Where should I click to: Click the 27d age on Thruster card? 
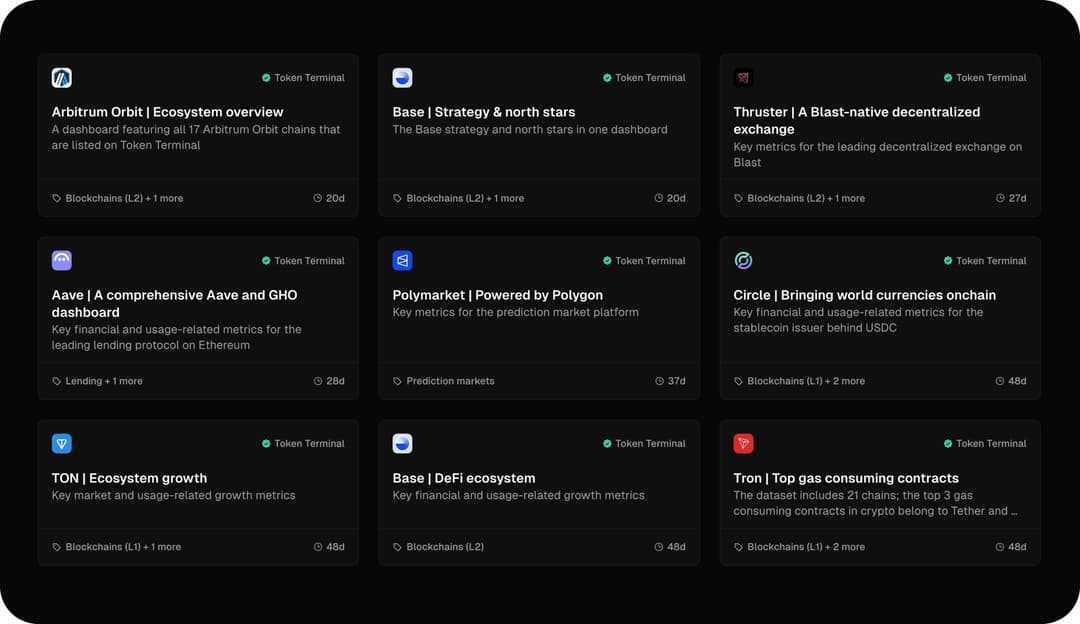1017,198
